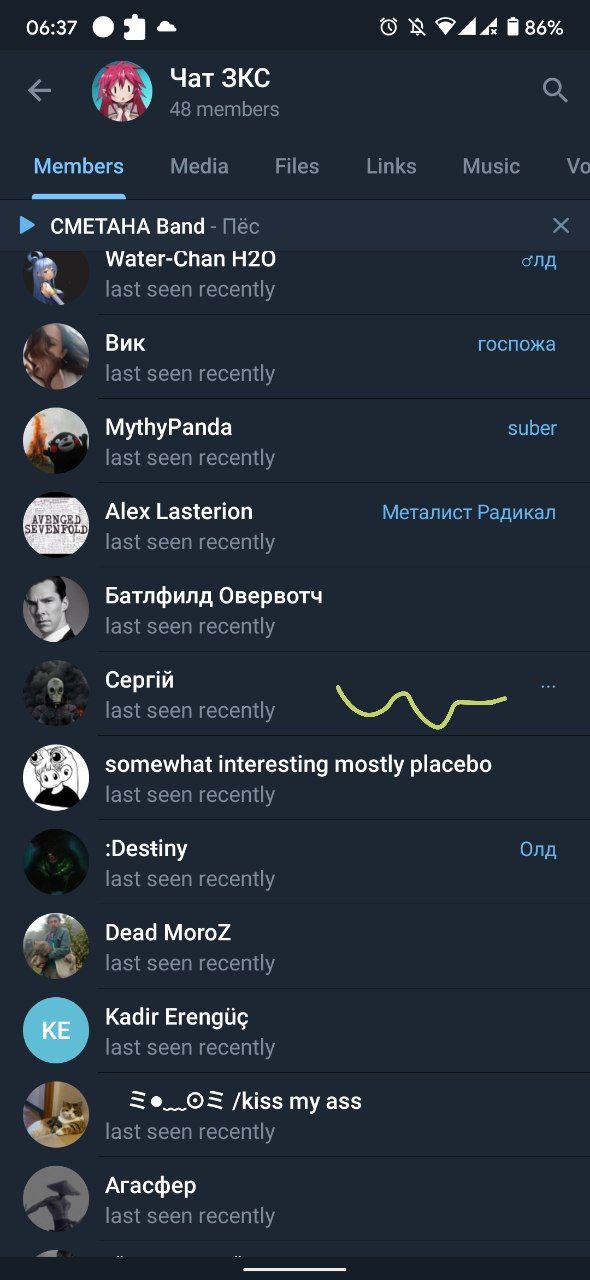Open the Агасфер member entry
Viewport: 590px width, 1280px height.
click(295, 1199)
